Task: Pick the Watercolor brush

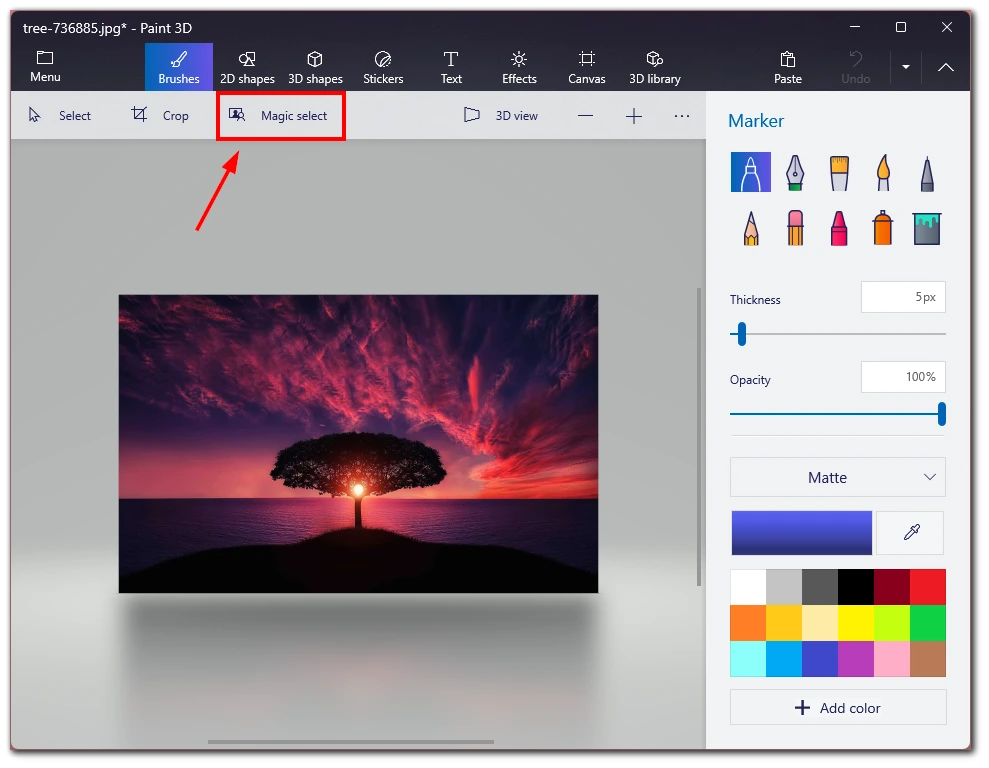Action: click(x=883, y=172)
